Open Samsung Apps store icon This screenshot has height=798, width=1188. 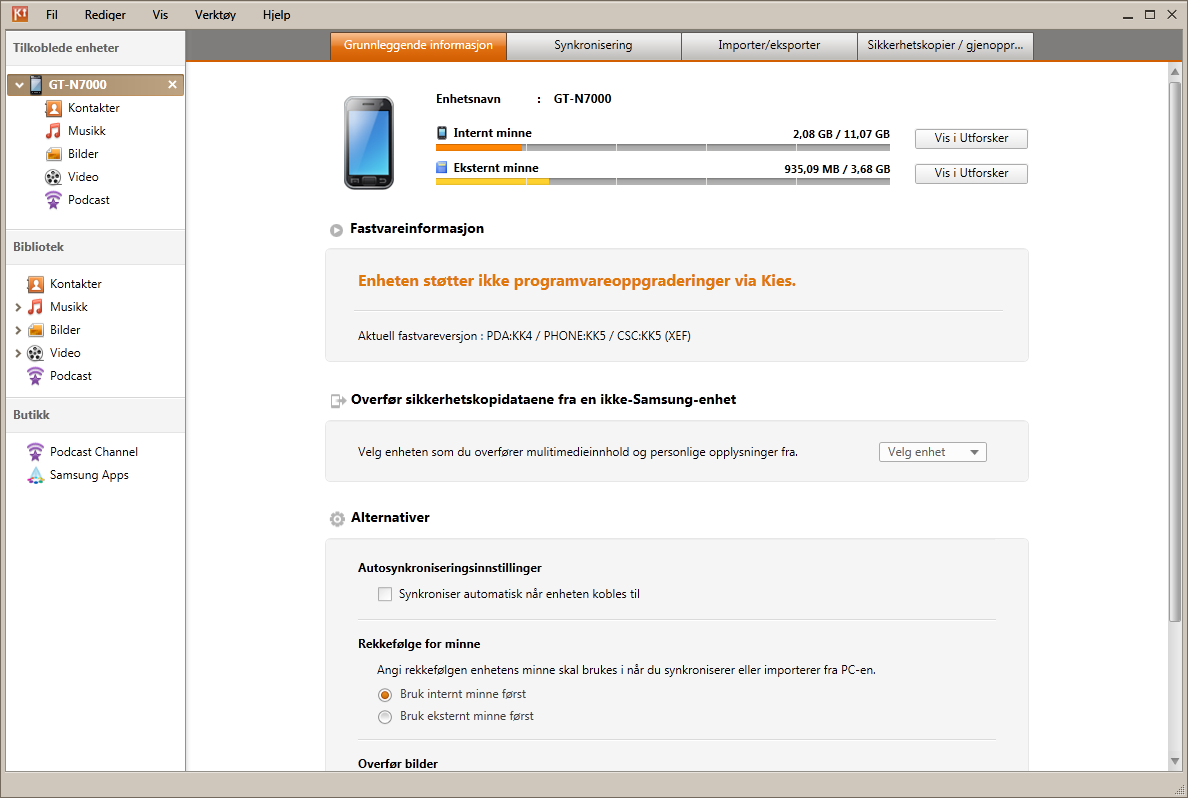[x=36, y=475]
